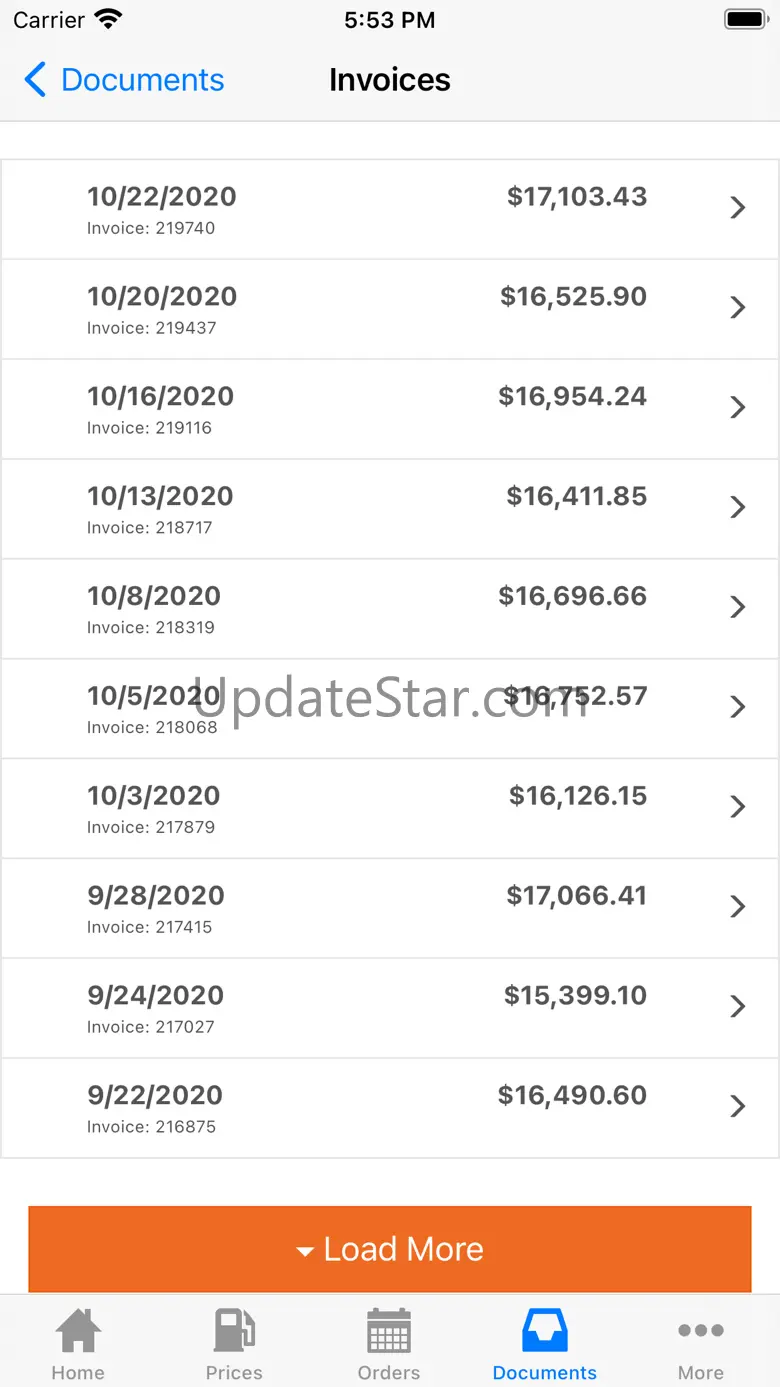Tap the battery indicator icon
This screenshot has height=1387, width=780.
click(x=745, y=19)
